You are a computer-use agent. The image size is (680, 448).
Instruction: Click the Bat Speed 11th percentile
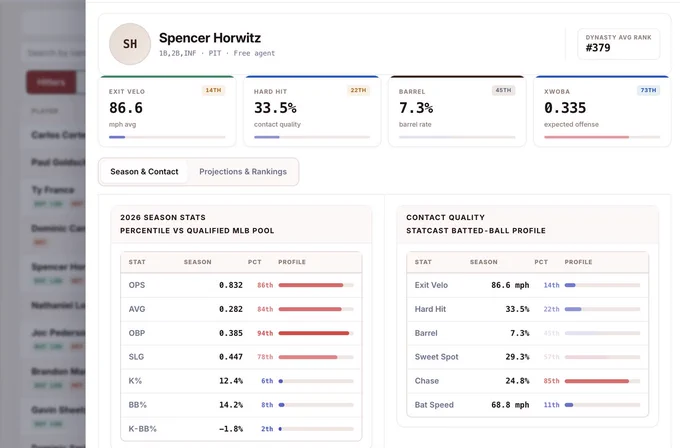tap(551, 405)
